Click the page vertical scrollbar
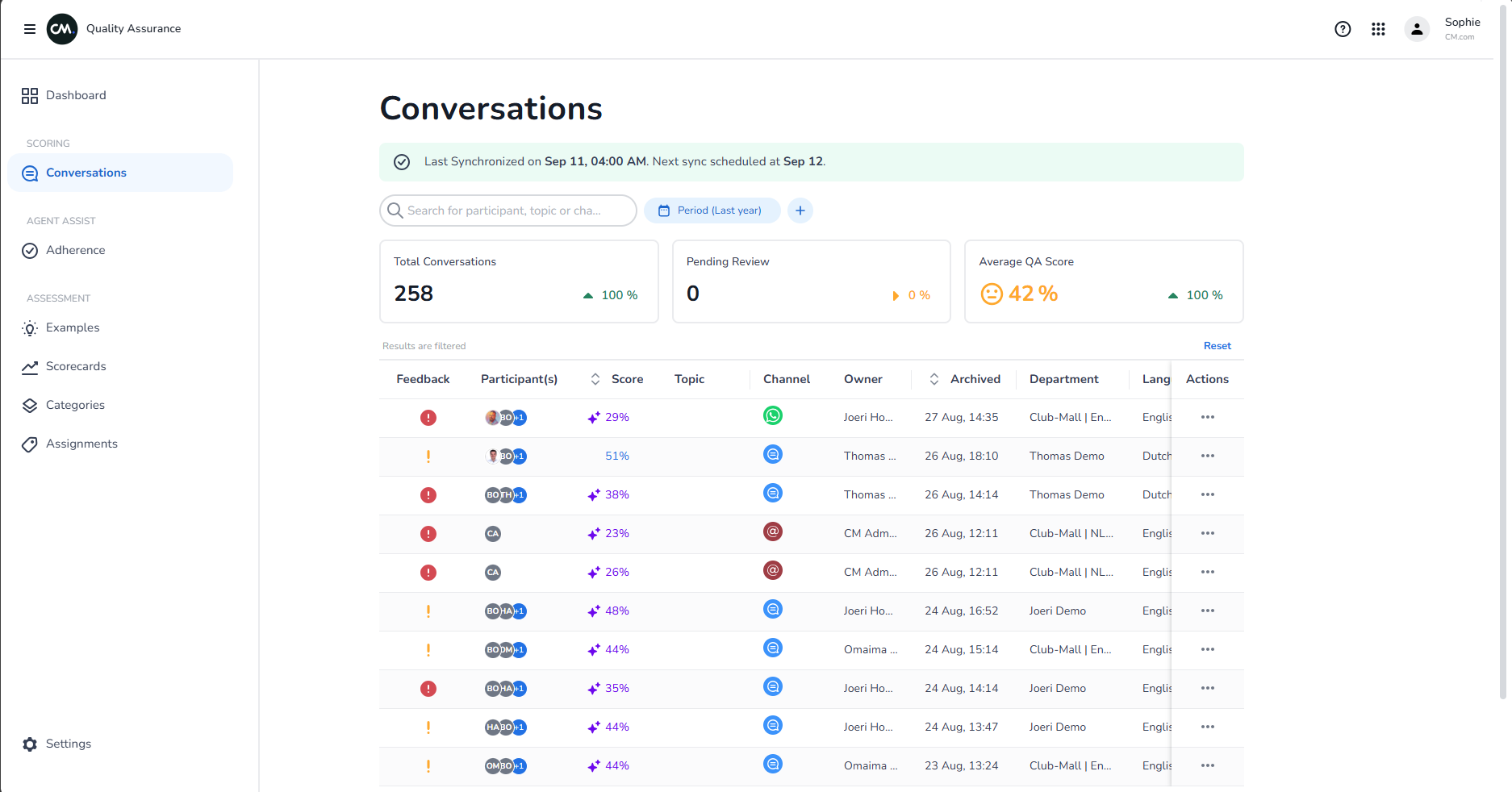 click(1502, 351)
